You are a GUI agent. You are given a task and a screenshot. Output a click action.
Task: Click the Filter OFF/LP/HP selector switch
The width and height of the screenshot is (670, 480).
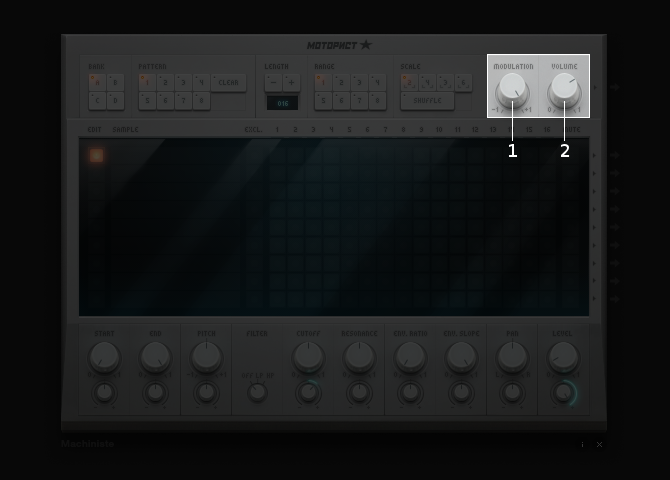(257, 392)
